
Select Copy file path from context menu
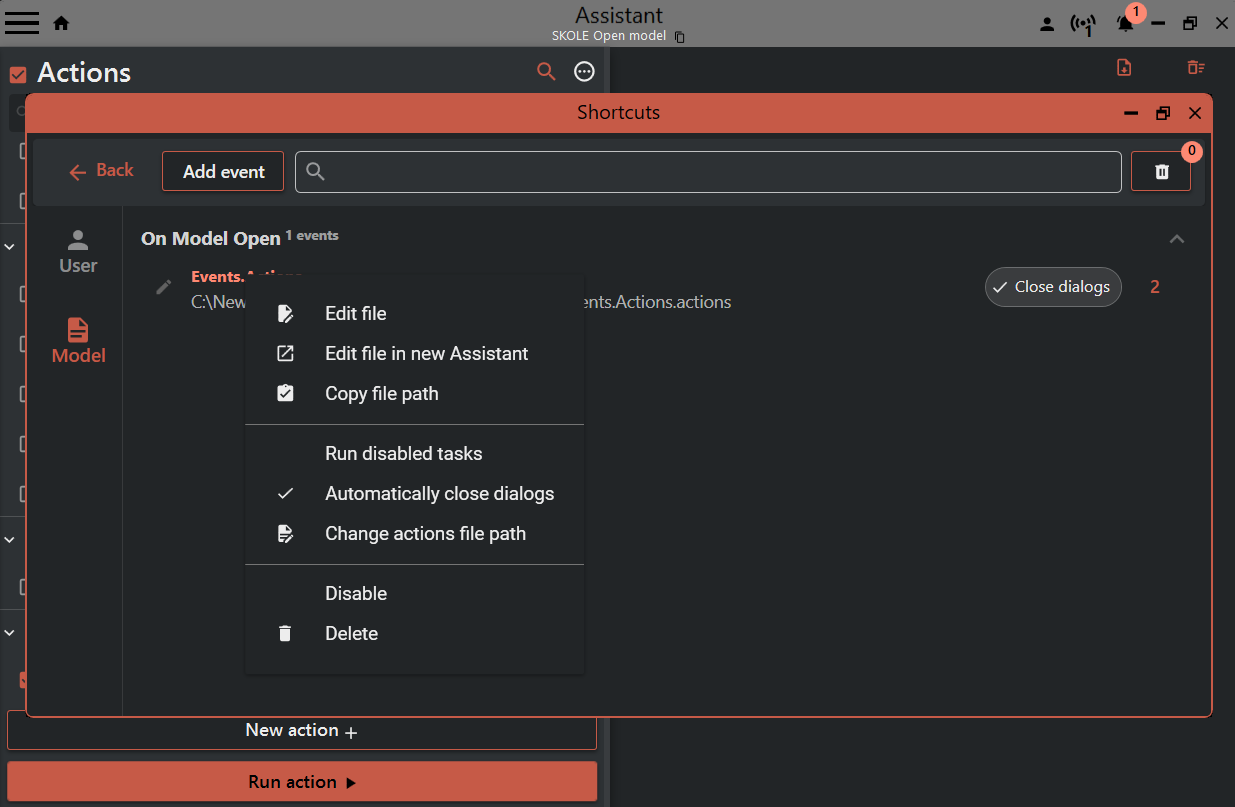(381, 394)
